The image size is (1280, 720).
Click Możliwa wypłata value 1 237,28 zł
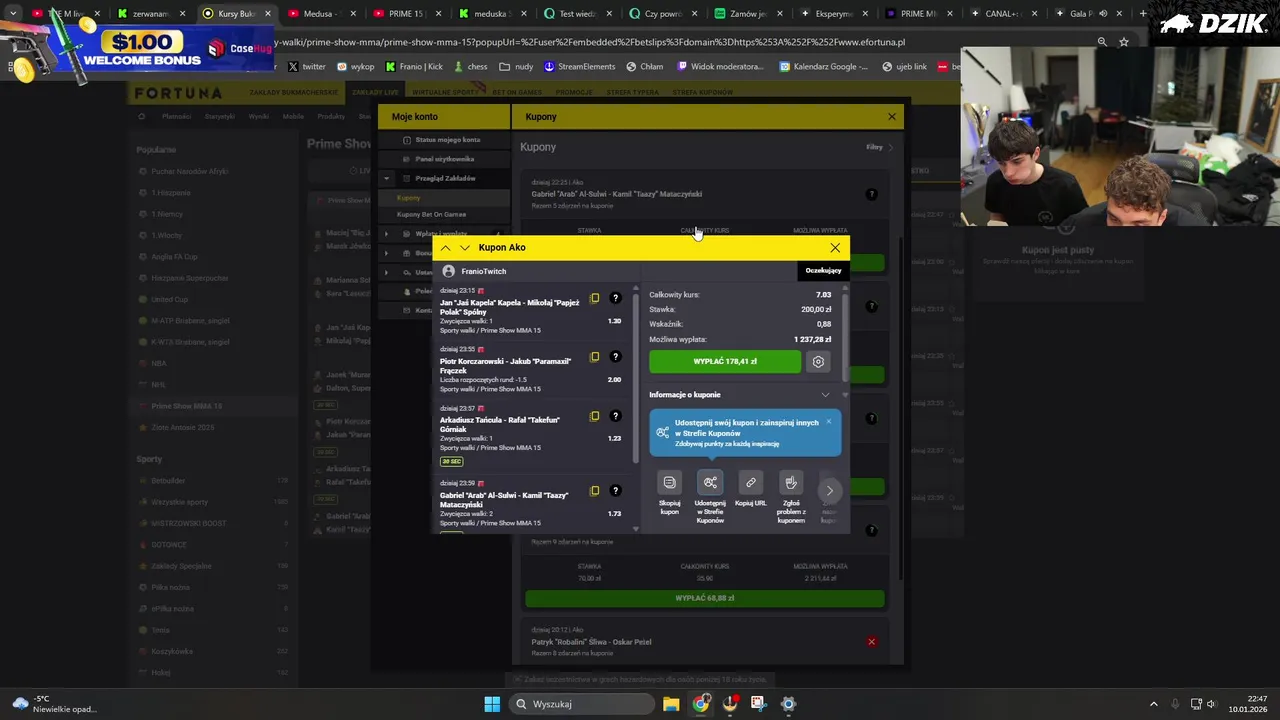coord(812,339)
